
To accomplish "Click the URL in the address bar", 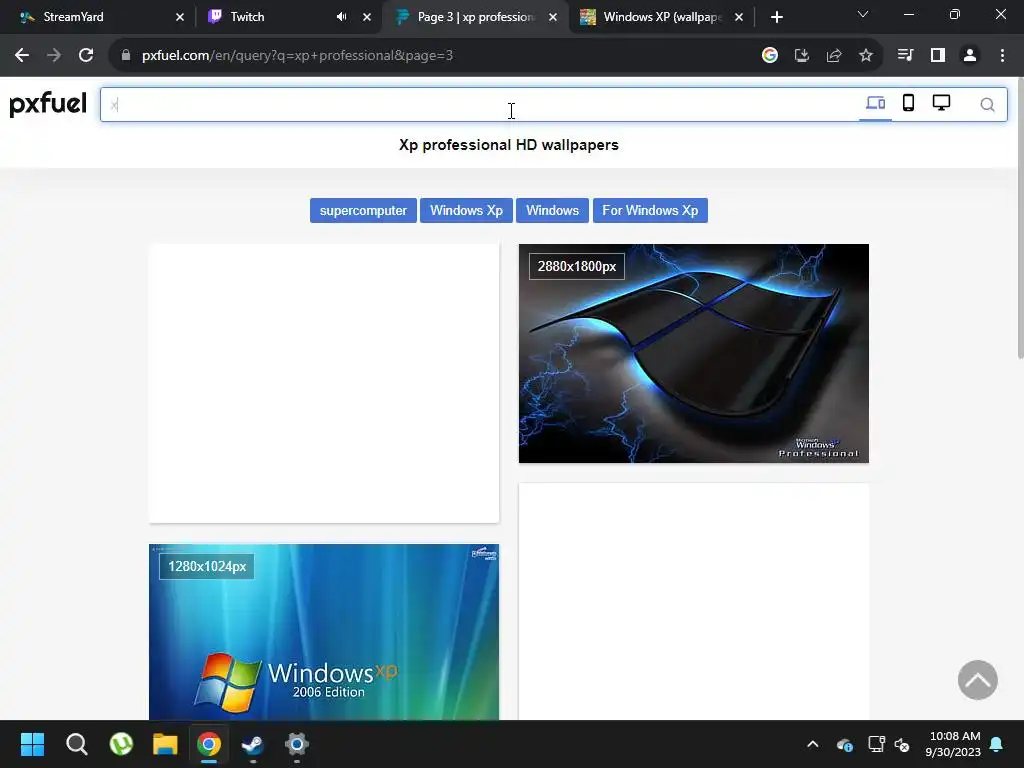I will (297, 56).
